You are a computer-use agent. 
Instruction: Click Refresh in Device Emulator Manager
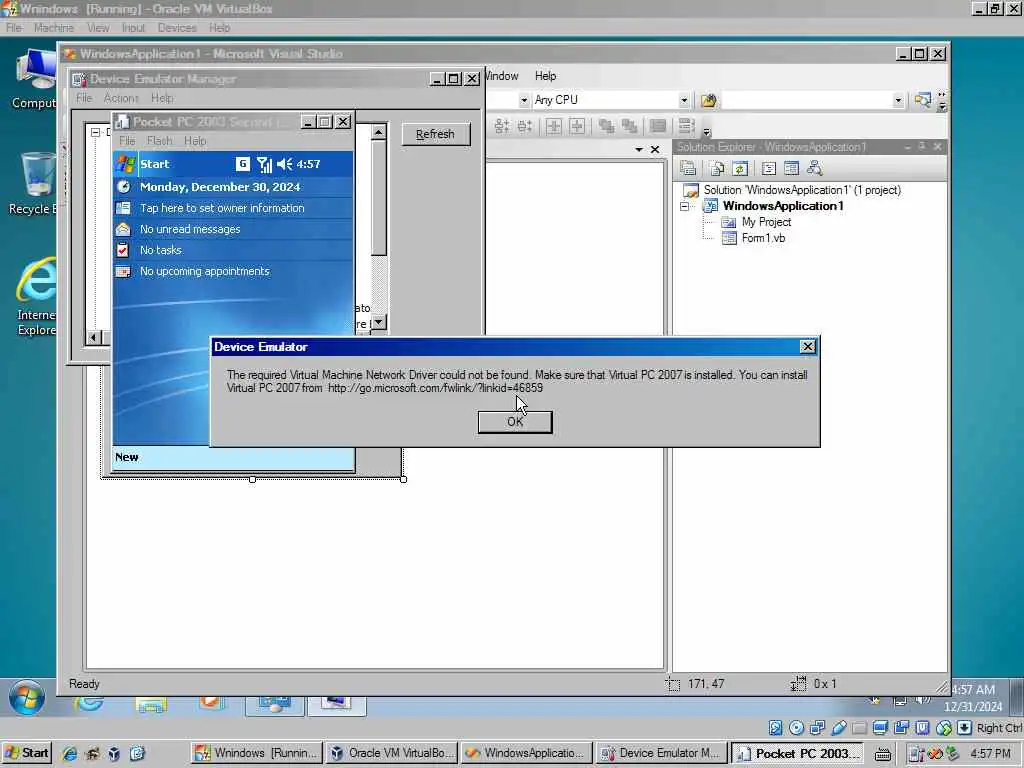436,134
